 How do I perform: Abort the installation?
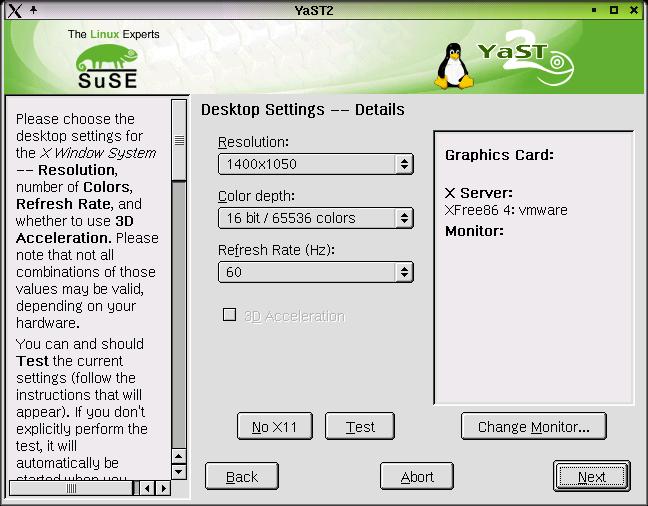417,477
